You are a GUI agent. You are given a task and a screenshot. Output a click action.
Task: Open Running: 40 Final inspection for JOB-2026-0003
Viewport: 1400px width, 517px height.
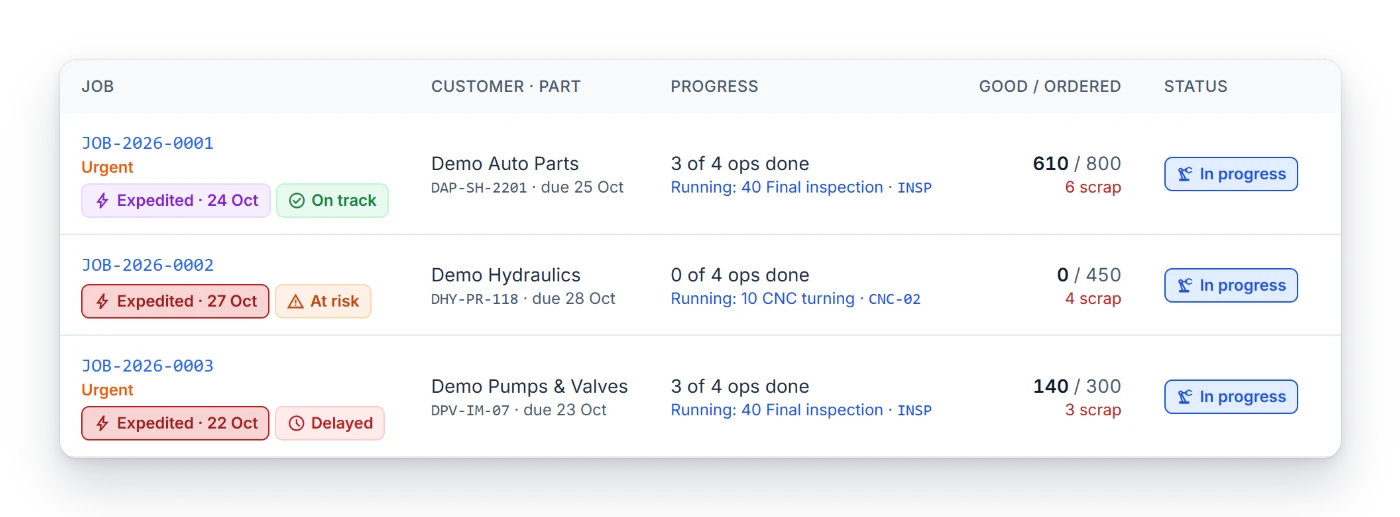[801, 410]
